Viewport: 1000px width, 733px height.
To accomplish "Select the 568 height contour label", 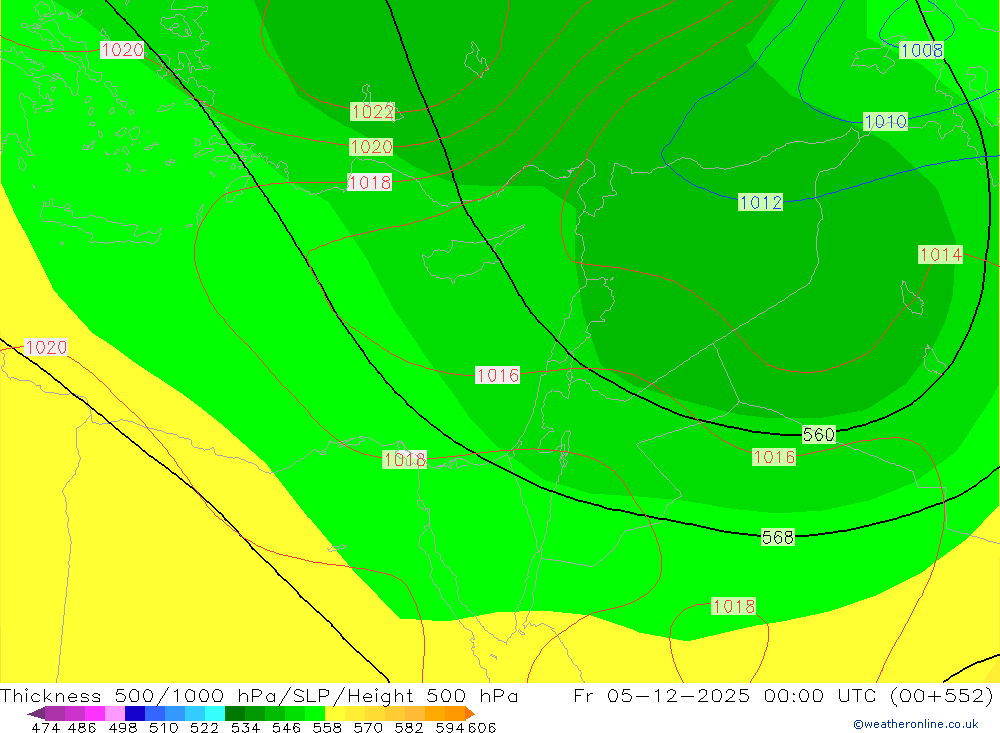I will coord(778,537).
